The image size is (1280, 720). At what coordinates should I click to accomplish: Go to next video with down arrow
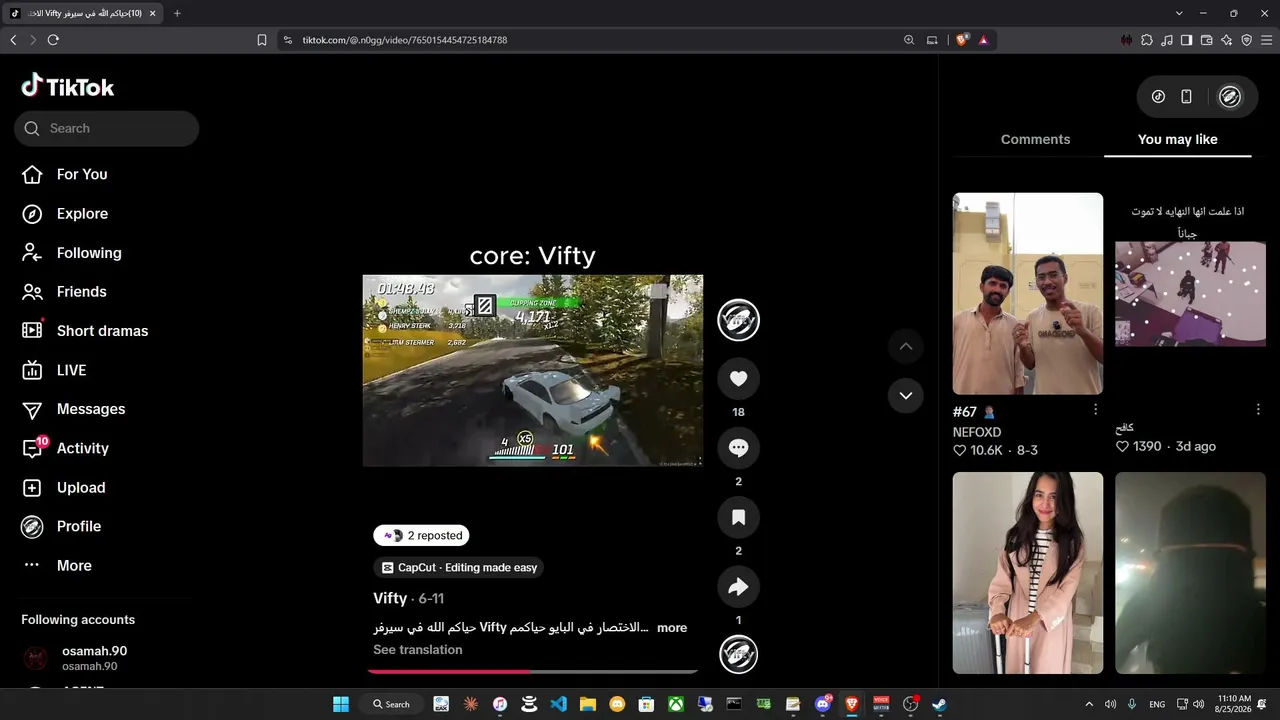coord(905,395)
